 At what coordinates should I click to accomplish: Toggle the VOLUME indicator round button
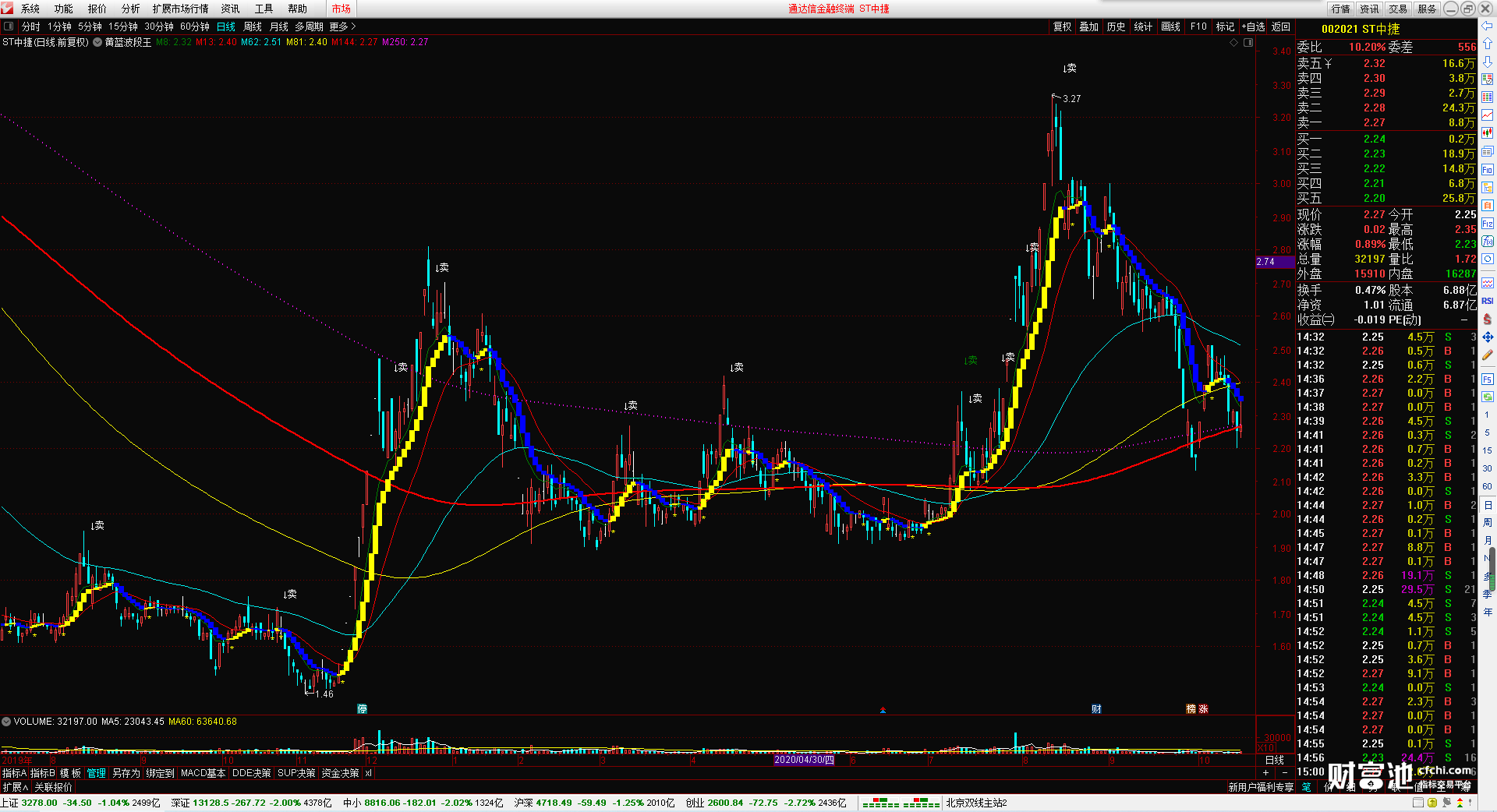click(x=6, y=722)
